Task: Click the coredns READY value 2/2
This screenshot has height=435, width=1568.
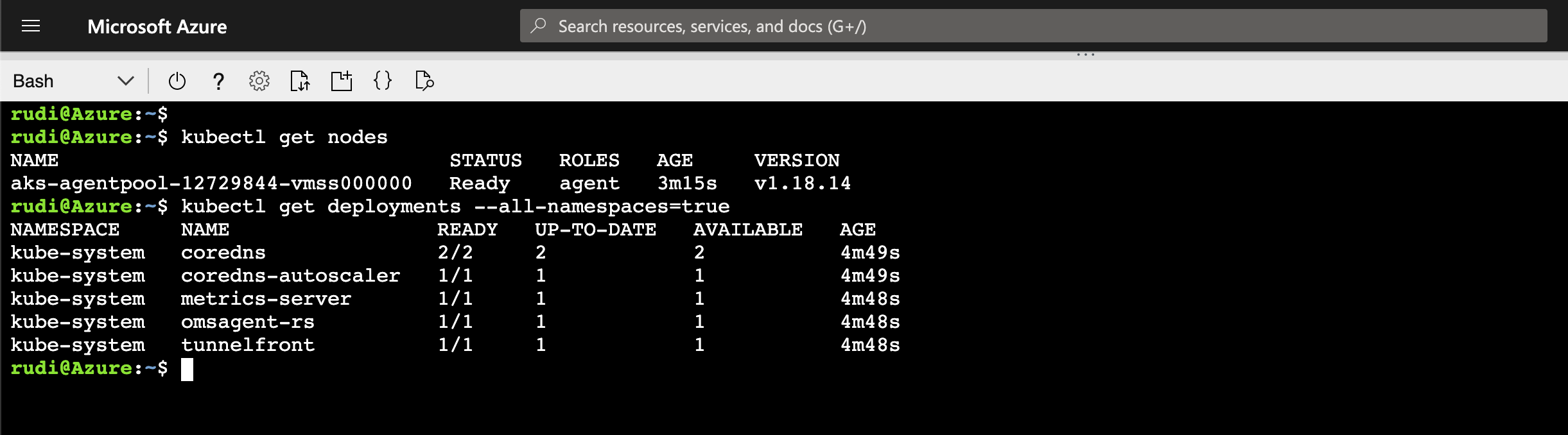Action: coord(455,253)
